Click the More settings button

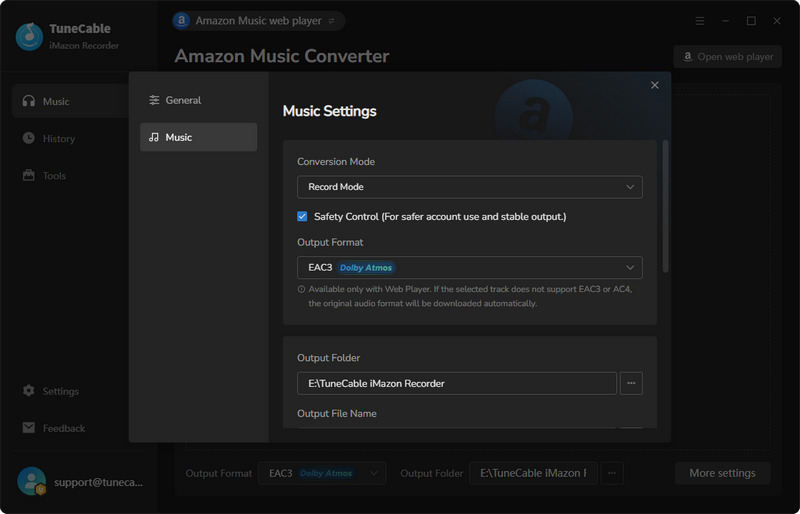(x=722, y=473)
